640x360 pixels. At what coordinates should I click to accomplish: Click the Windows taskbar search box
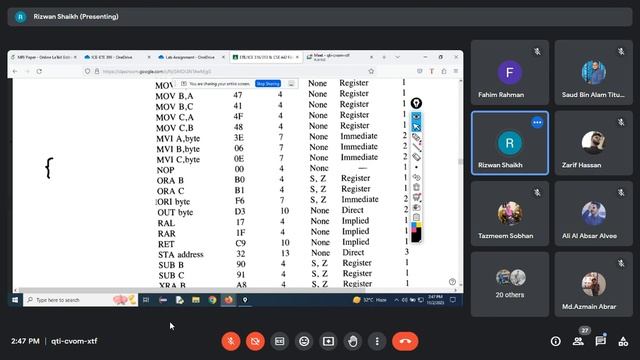(80, 300)
